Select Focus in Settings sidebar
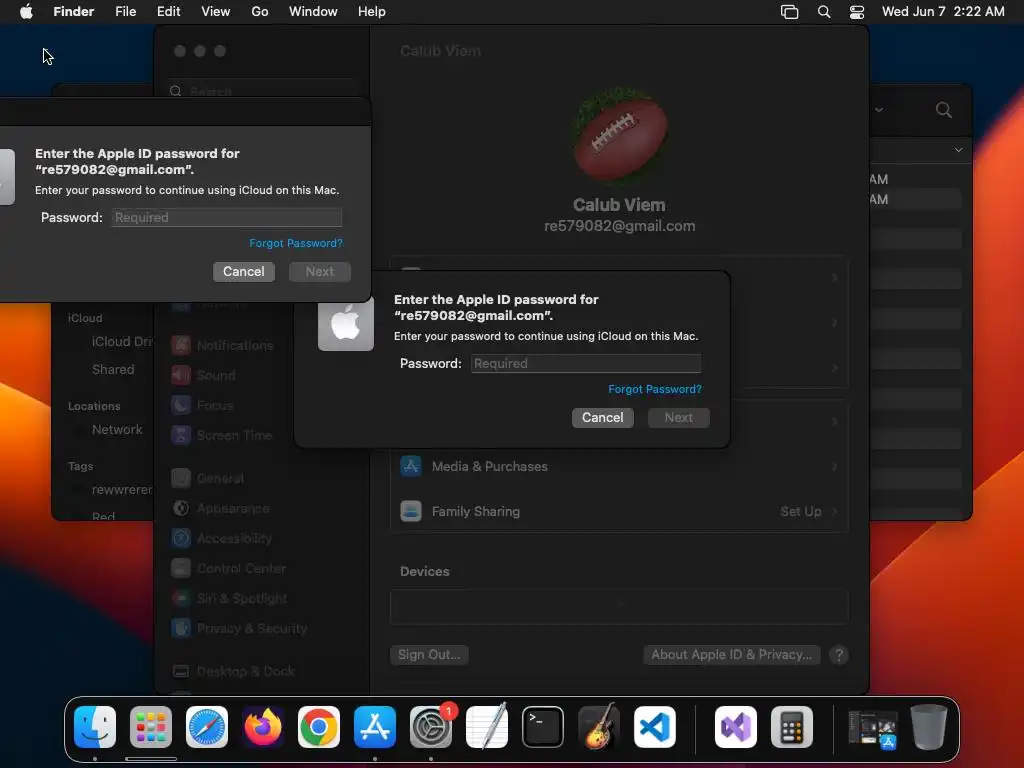The image size is (1024, 768). [x=202, y=406]
